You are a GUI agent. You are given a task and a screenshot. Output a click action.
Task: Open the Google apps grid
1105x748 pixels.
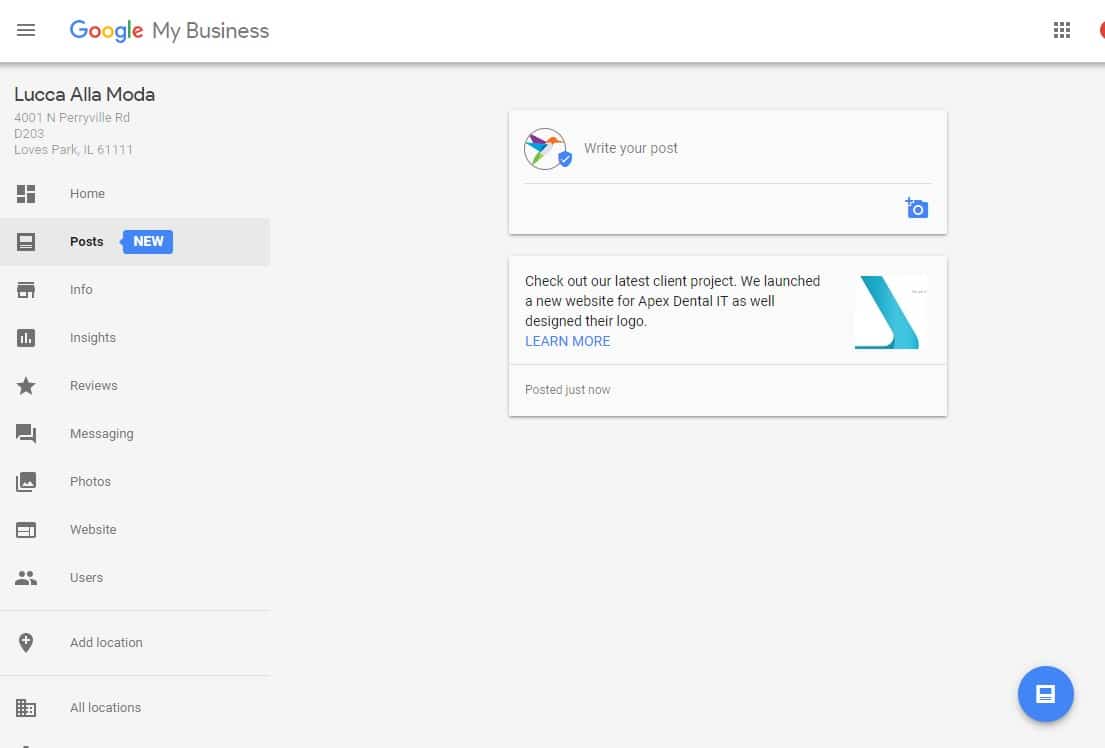tap(1061, 30)
